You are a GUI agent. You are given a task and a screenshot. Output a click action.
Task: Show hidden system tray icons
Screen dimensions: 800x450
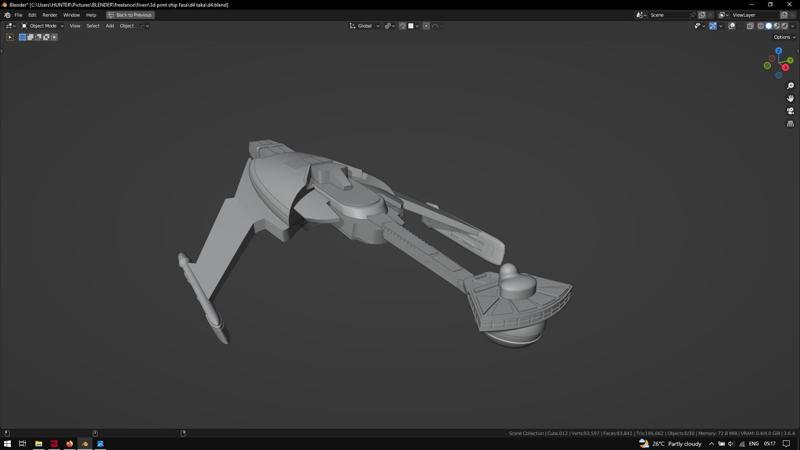point(711,444)
